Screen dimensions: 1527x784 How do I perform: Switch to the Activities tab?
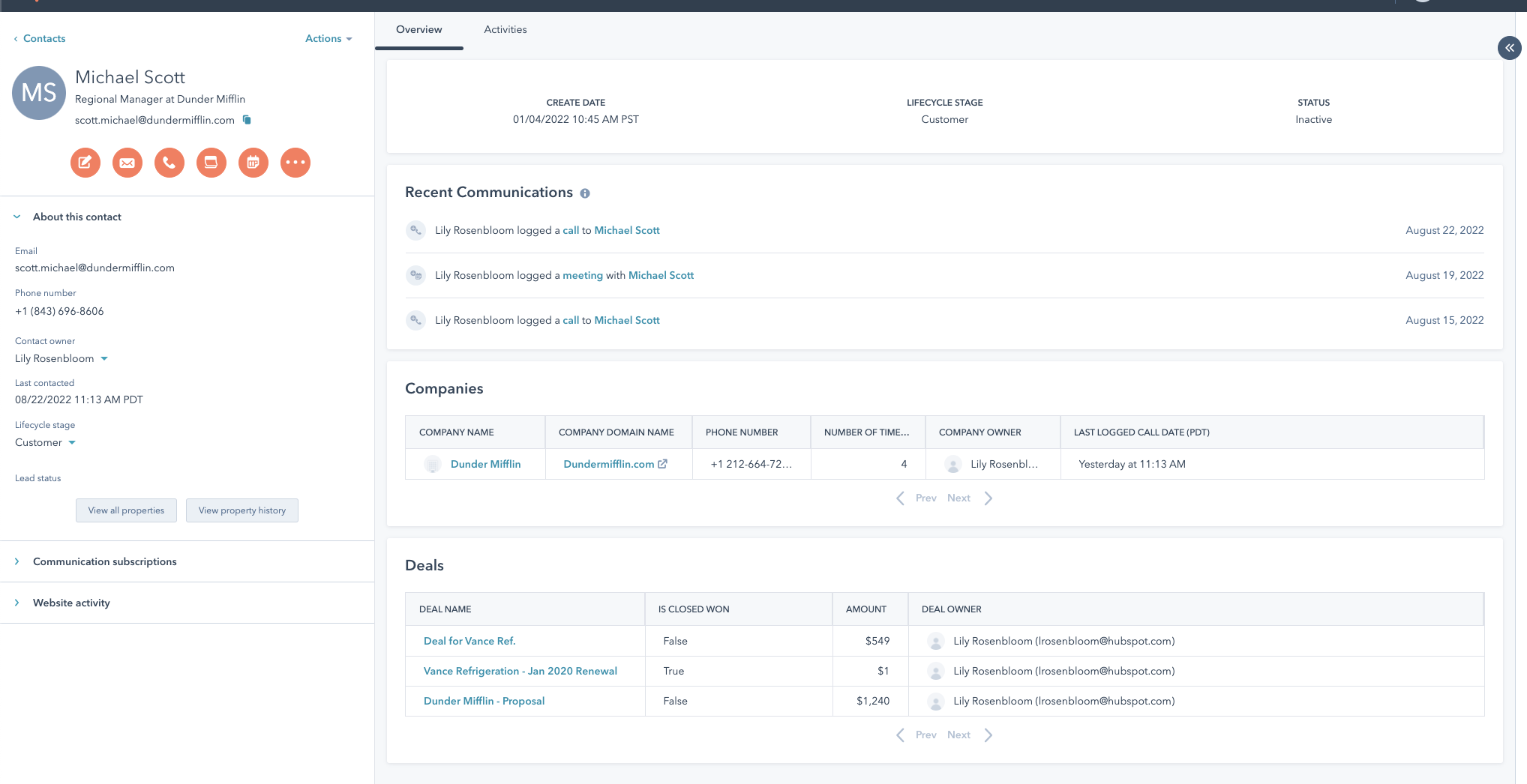point(505,30)
